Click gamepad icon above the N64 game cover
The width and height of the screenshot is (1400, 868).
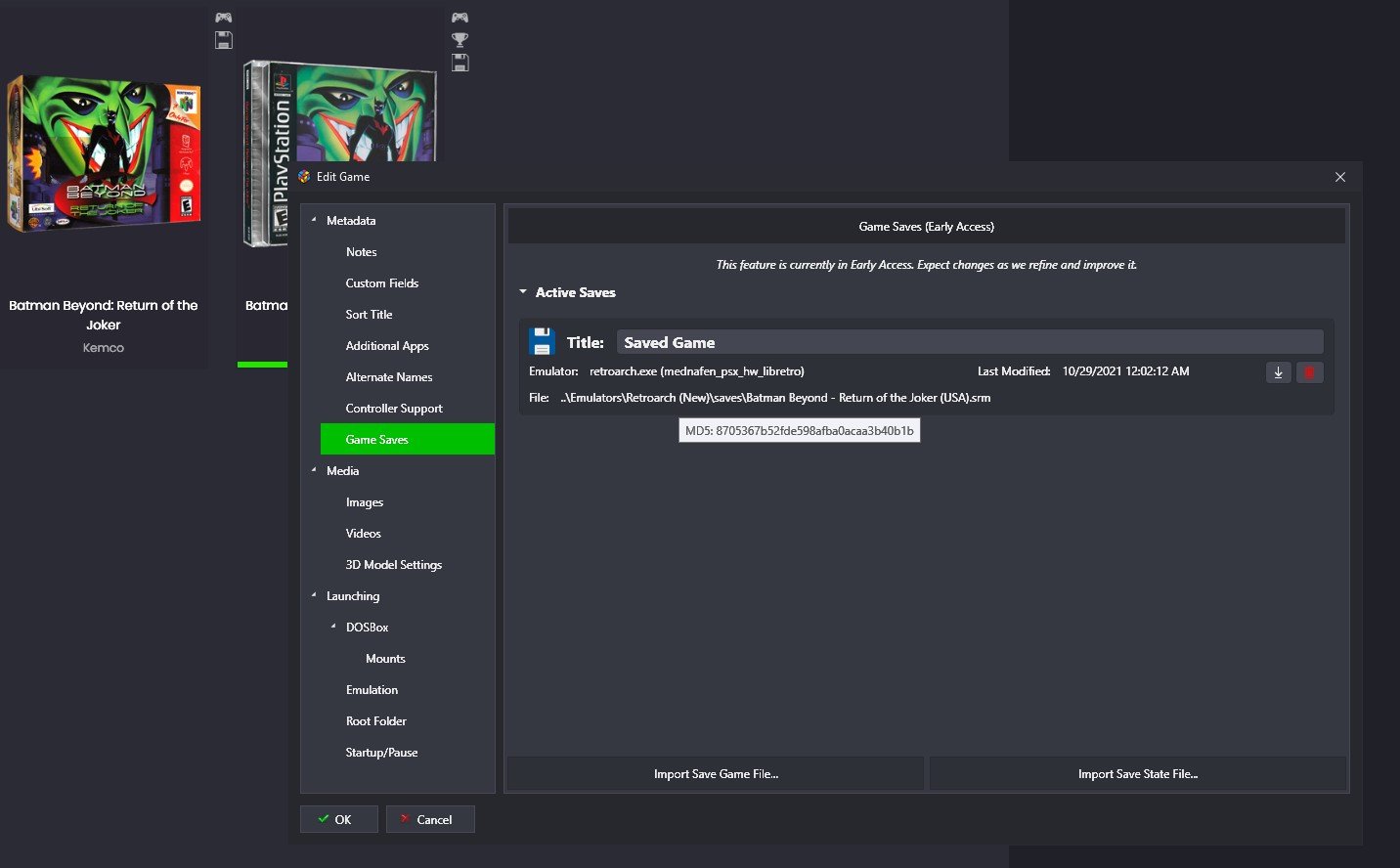click(x=223, y=18)
